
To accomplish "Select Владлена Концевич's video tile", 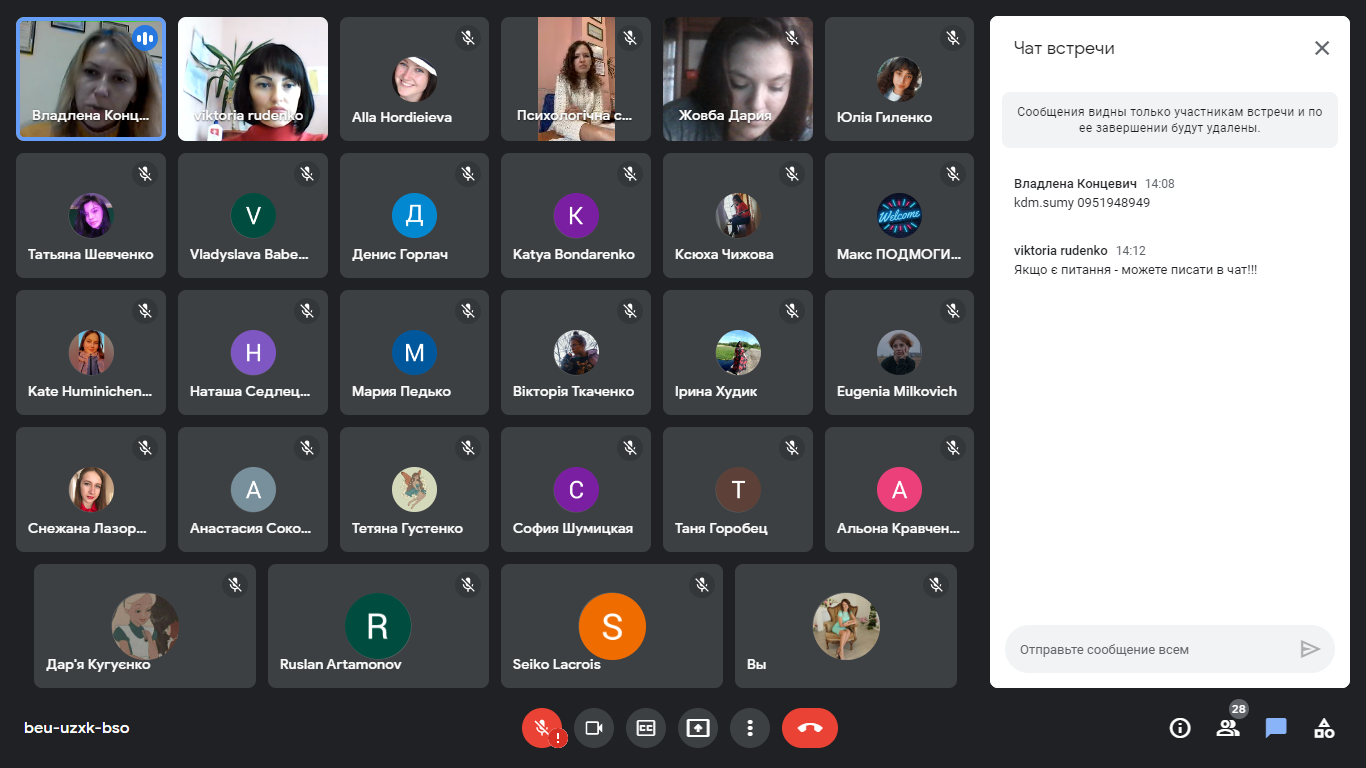I will click(x=91, y=79).
